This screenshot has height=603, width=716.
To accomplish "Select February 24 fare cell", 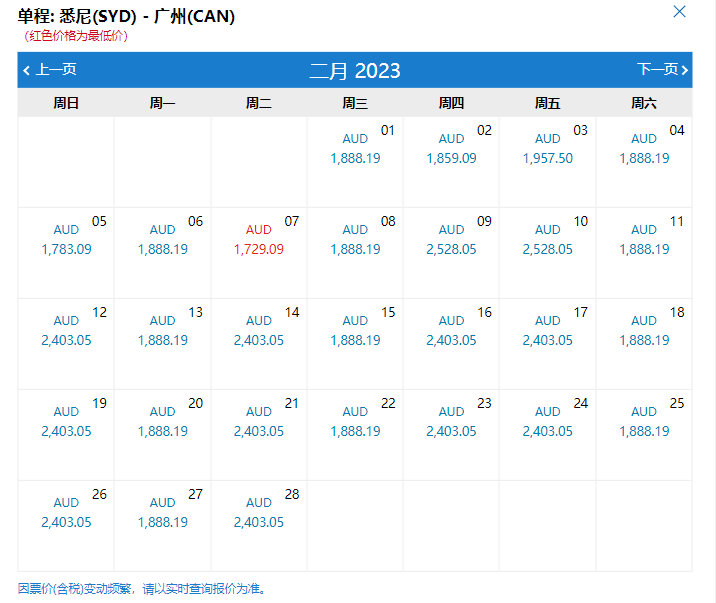I will coord(548,434).
